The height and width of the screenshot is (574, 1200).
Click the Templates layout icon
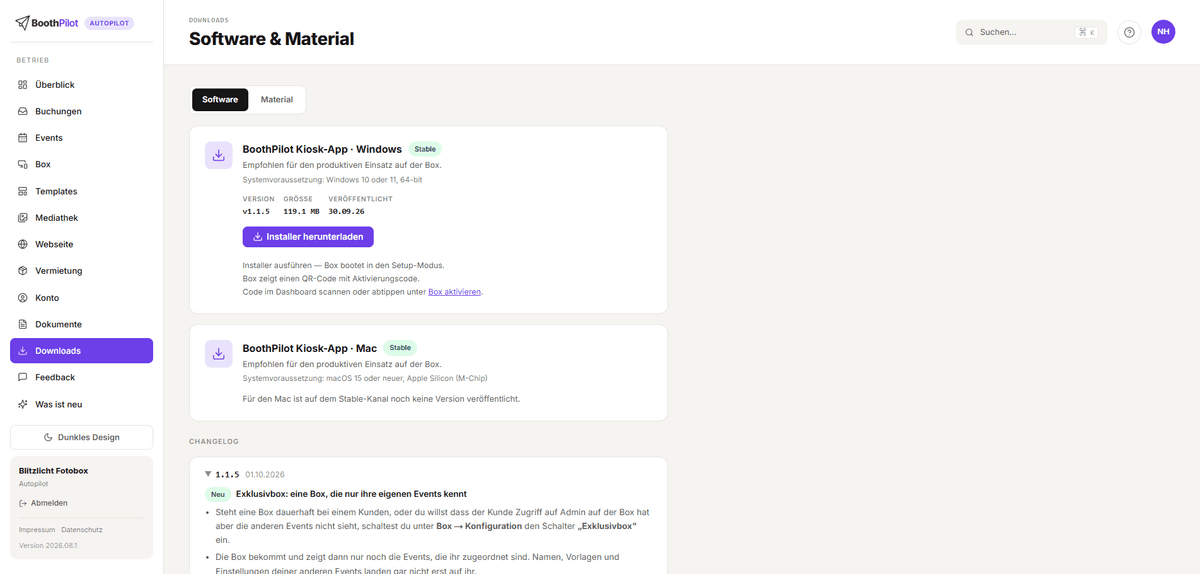23,191
